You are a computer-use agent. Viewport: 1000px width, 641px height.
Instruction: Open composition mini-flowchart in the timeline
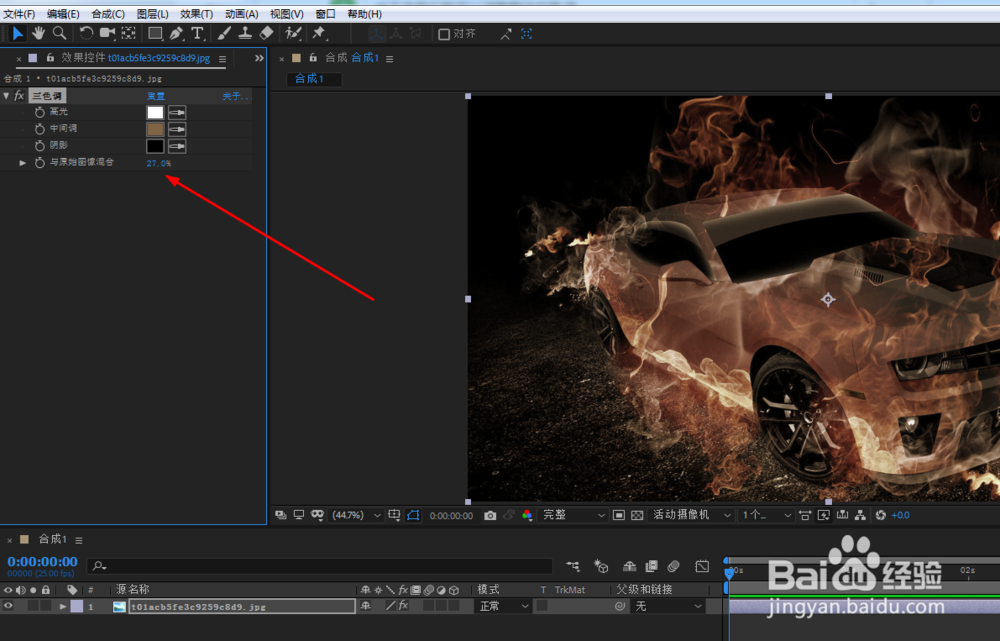573,566
